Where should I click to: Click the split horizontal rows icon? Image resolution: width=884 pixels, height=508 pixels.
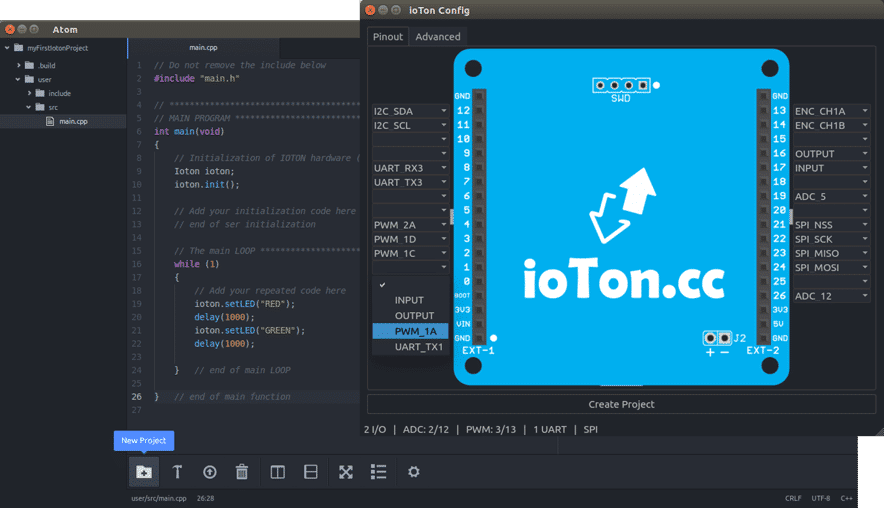(311, 472)
